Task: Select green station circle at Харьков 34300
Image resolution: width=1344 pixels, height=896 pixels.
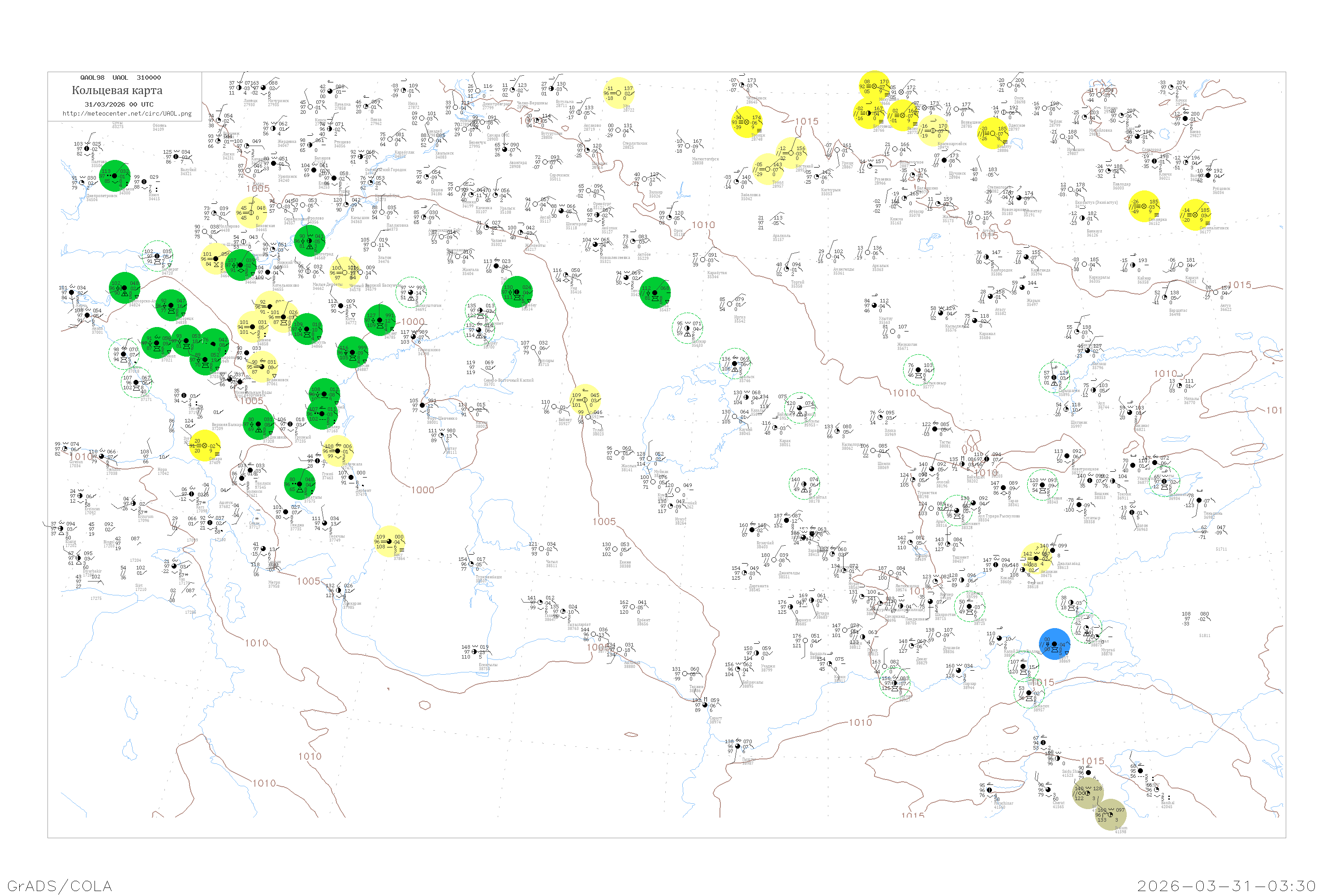Action: point(115,176)
